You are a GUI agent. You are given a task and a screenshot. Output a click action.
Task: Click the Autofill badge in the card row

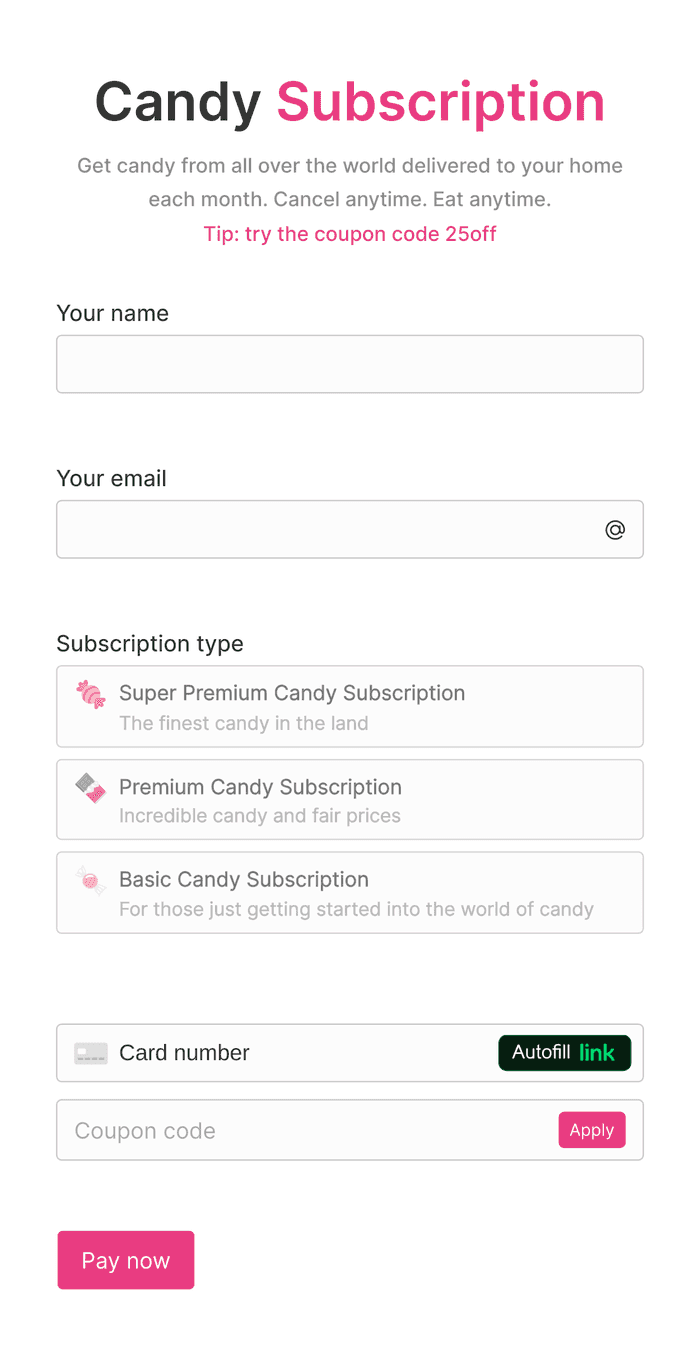[x=564, y=1052]
